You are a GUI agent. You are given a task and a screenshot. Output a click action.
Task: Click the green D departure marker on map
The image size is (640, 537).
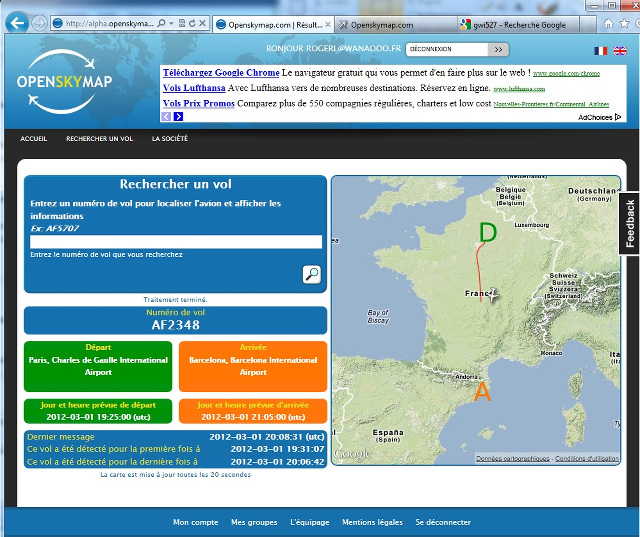click(487, 233)
